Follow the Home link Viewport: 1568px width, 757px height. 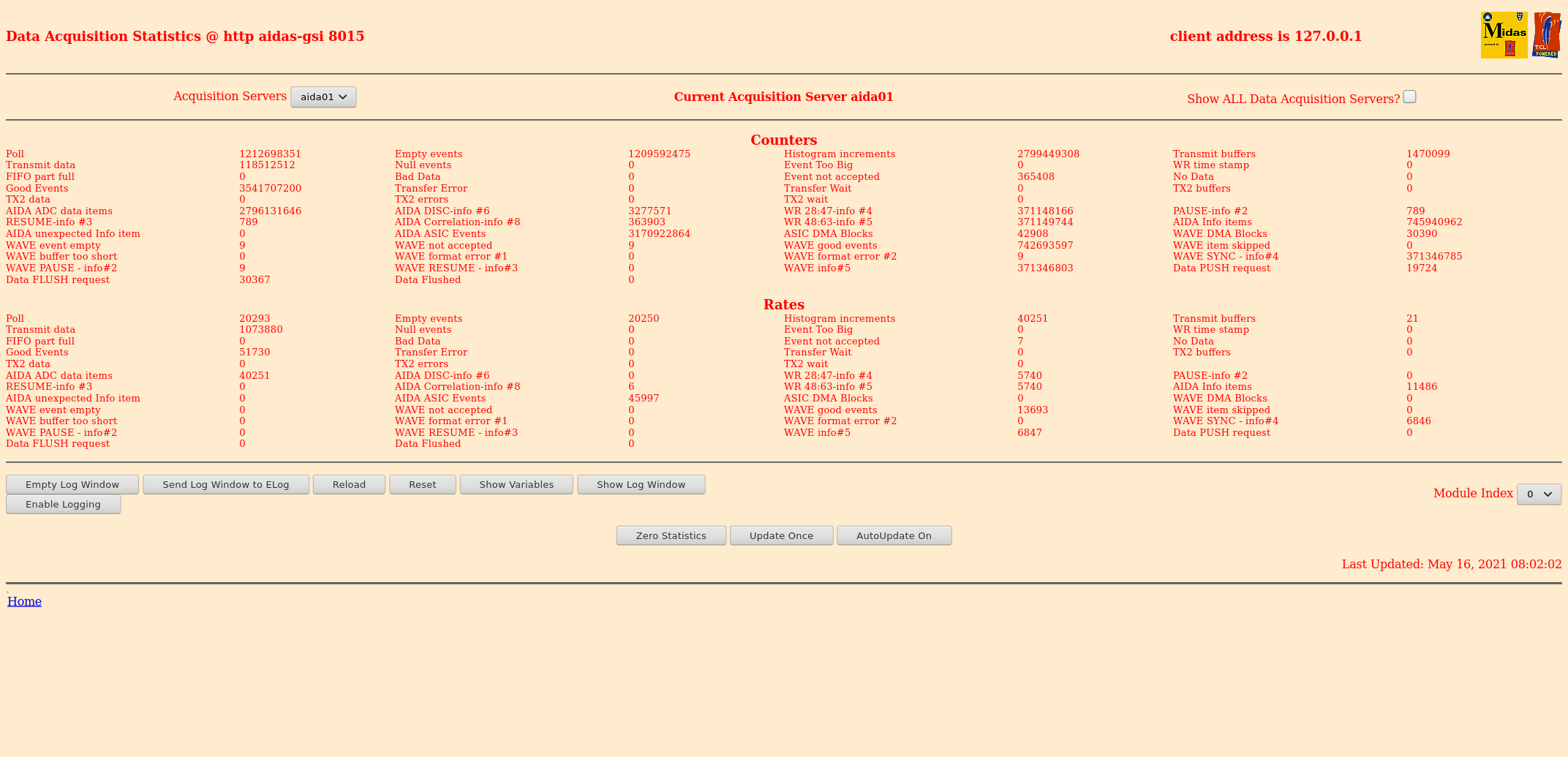24,601
